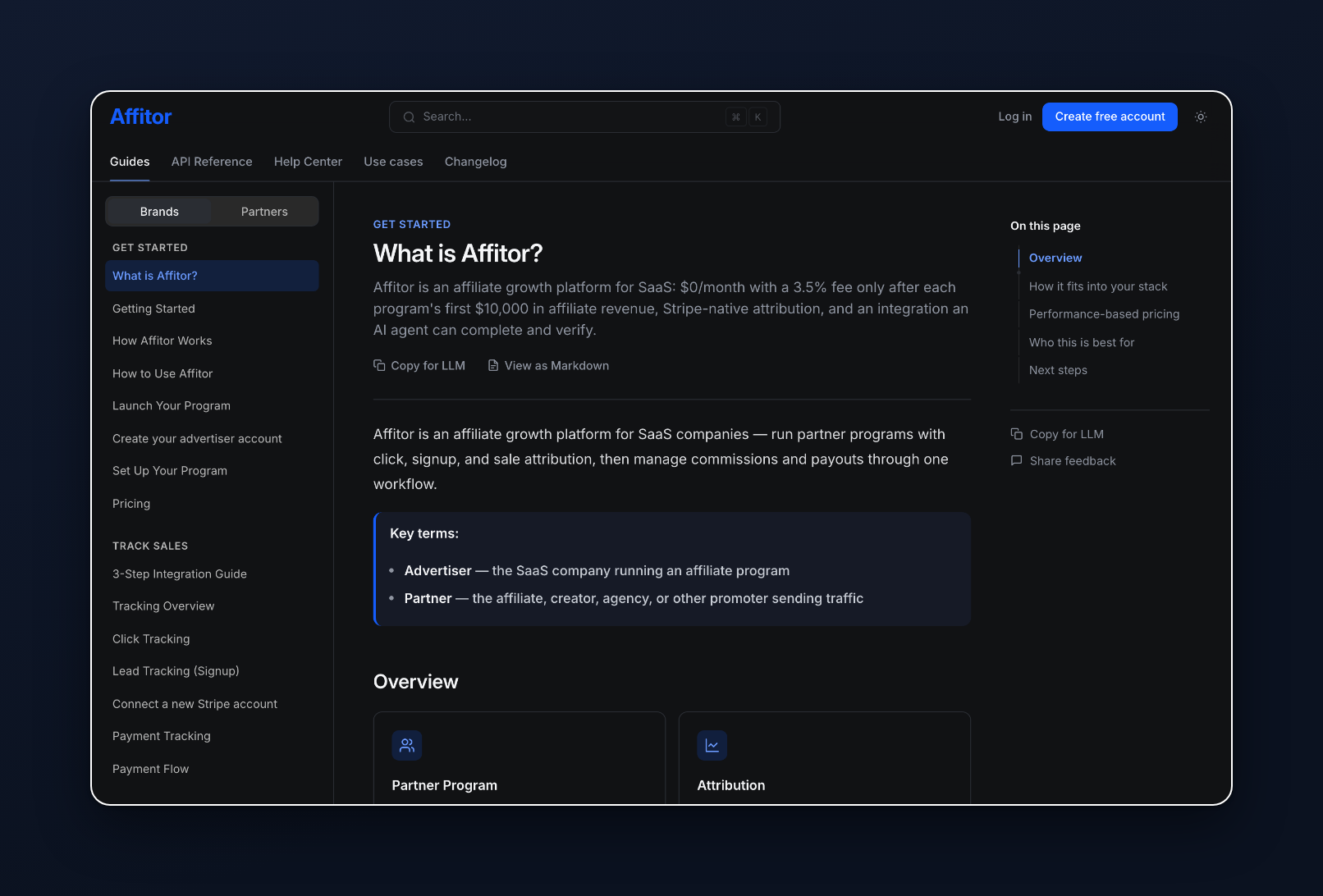Click the Share feedback speech-bubble icon
Image resolution: width=1323 pixels, height=896 pixels.
pos(1017,461)
